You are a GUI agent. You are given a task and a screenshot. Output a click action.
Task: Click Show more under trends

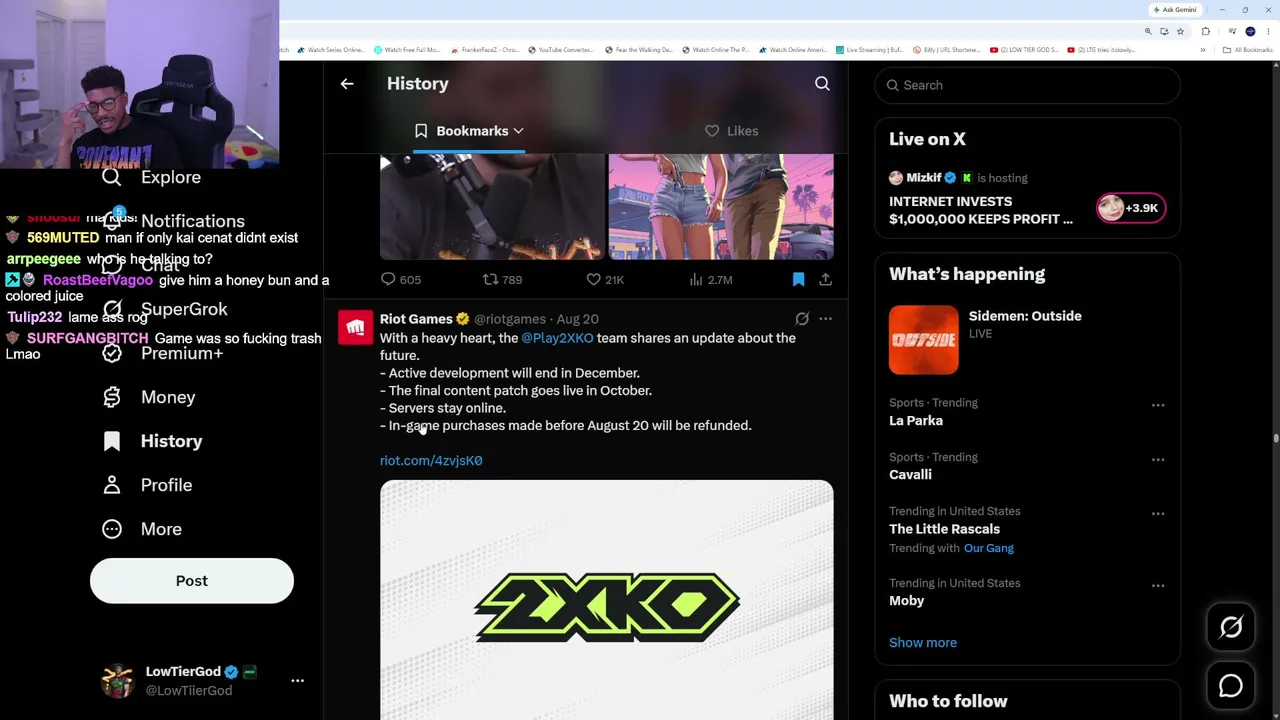pos(923,643)
